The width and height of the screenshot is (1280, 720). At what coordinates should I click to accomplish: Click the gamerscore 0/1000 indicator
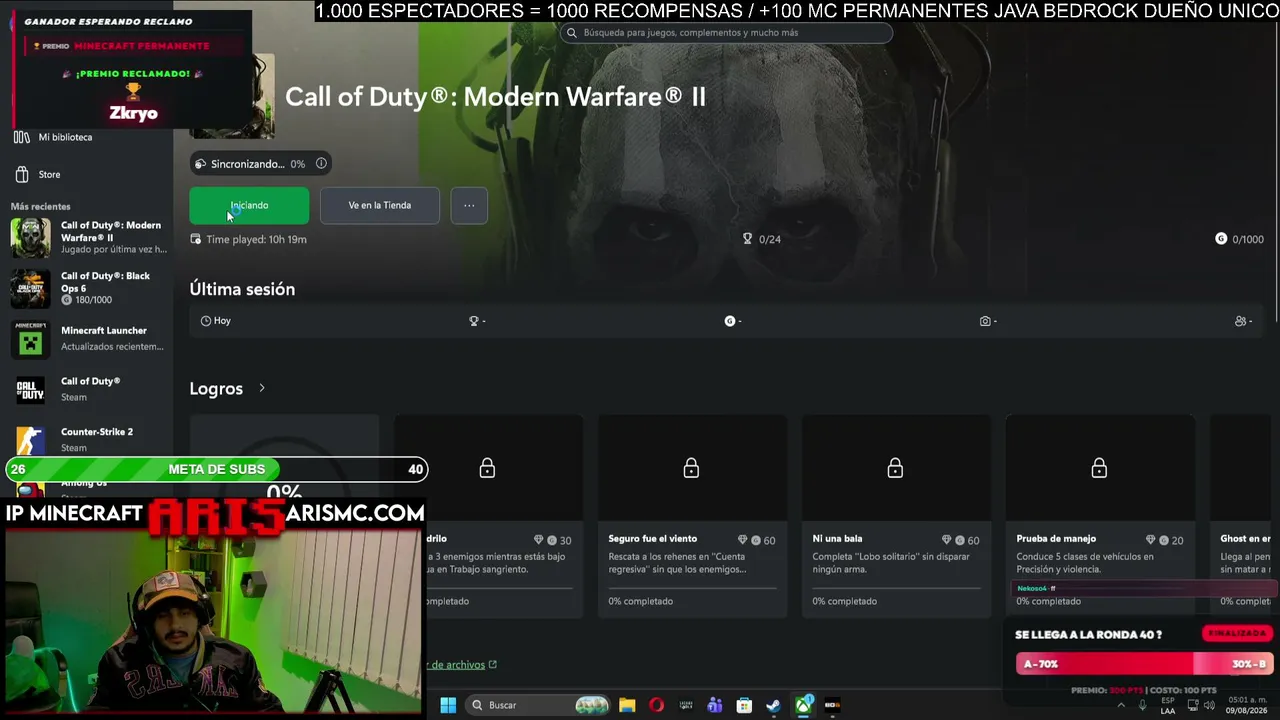[x=1239, y=239]
